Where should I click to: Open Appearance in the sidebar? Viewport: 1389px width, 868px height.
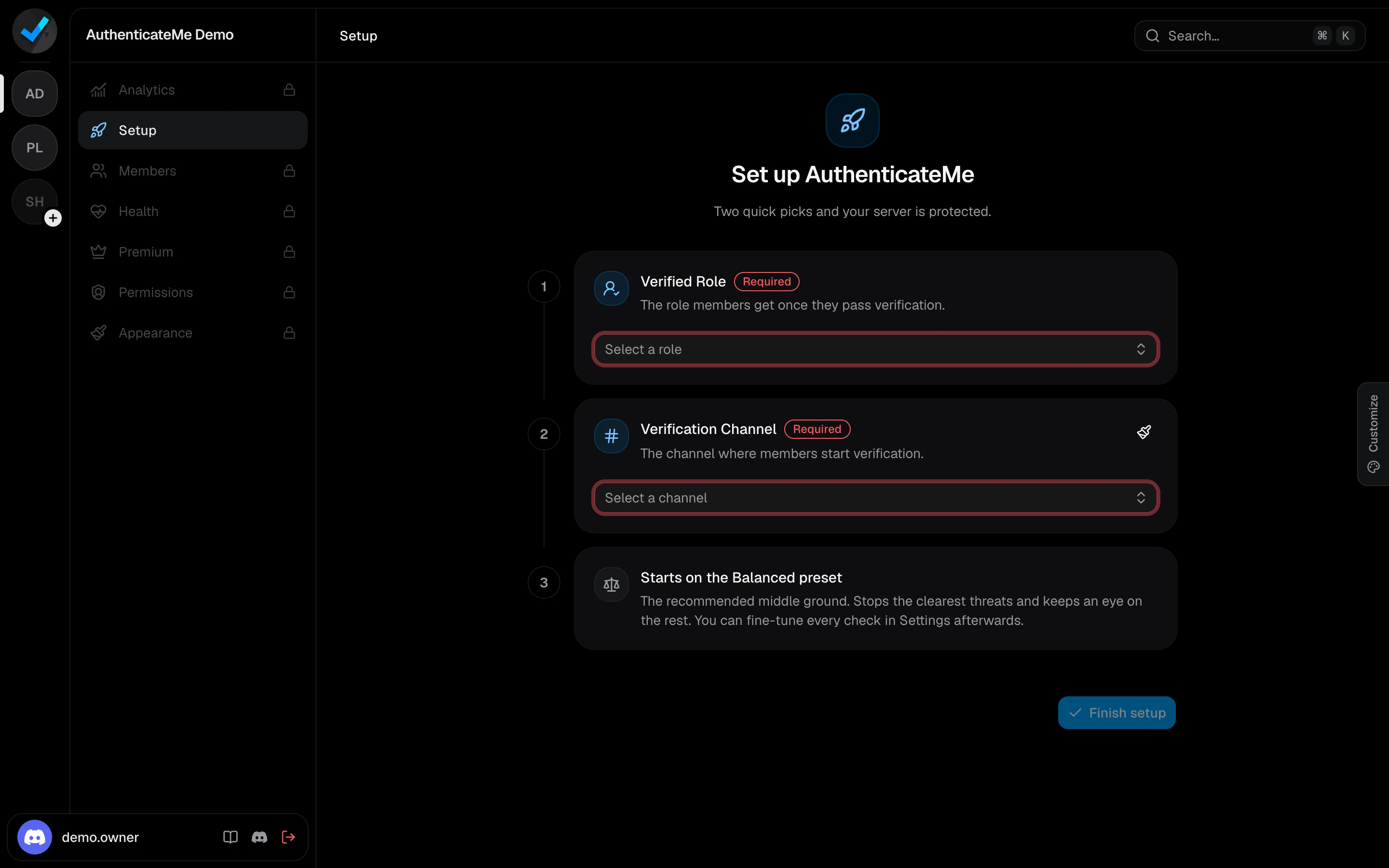coord(193,333)
